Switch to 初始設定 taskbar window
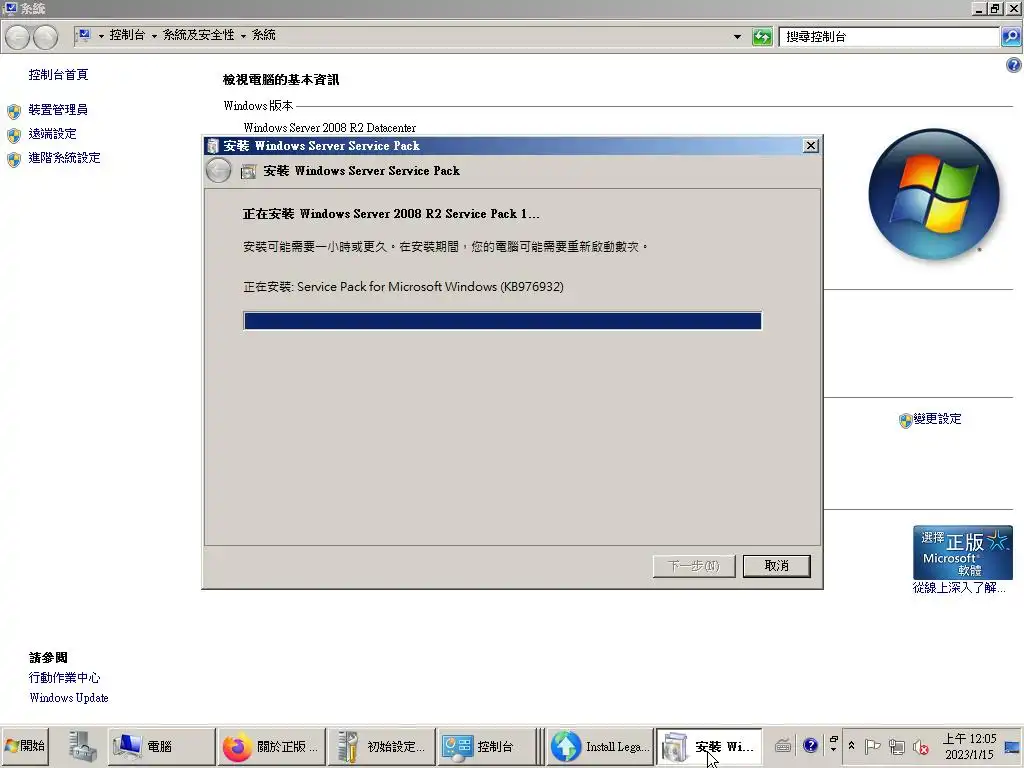The width and height of the screenshot is (1024, 768). coord(381,746)
